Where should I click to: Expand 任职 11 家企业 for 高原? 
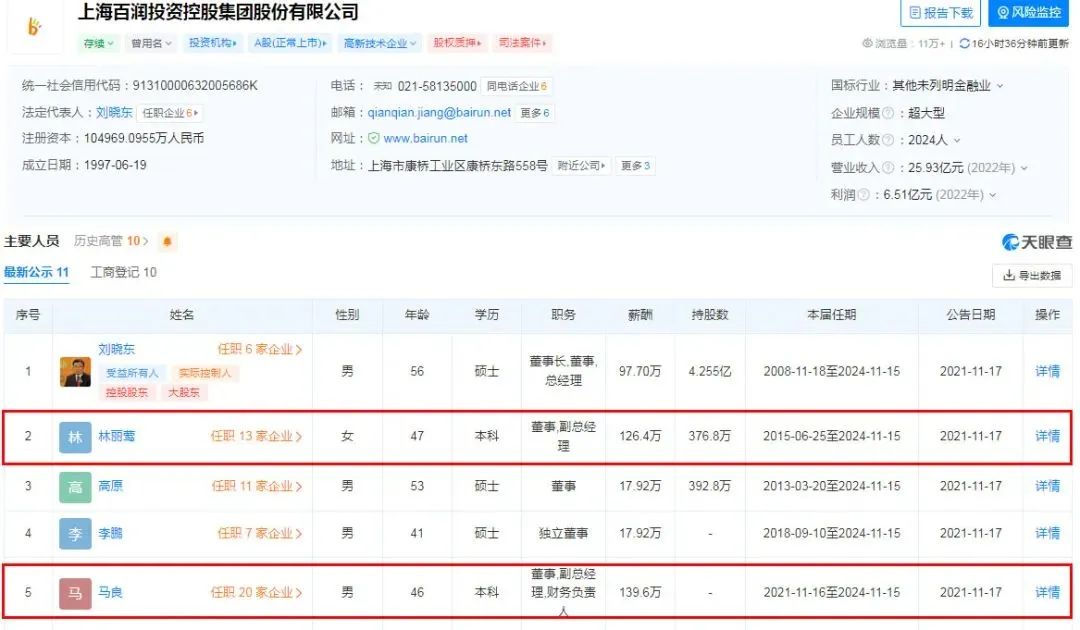[x=257, y=486]
